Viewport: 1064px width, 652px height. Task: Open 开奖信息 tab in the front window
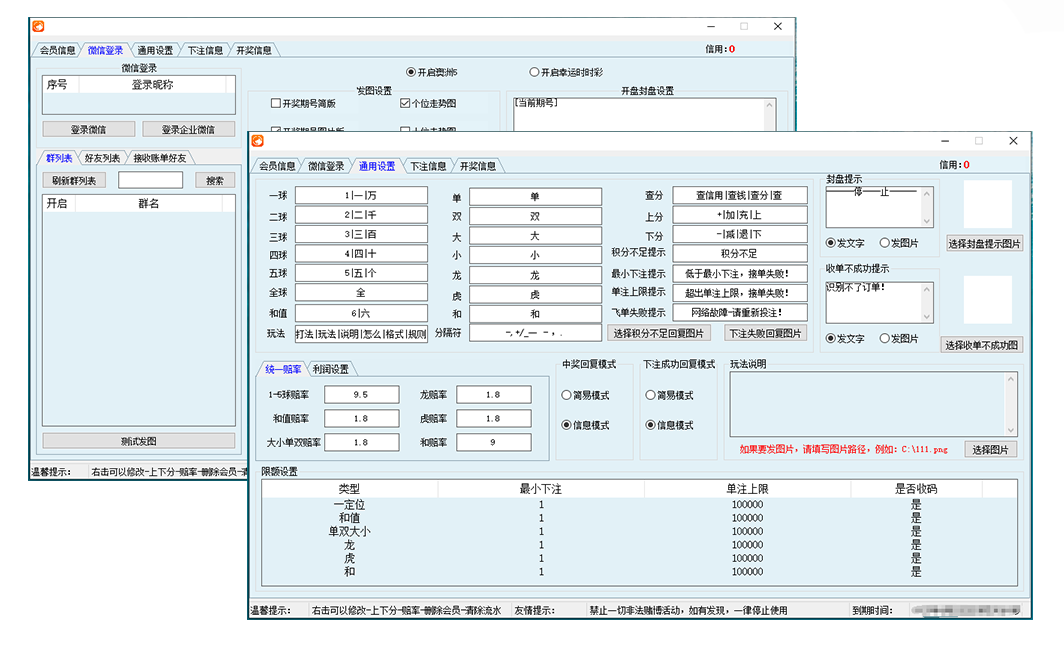(477, 166)
